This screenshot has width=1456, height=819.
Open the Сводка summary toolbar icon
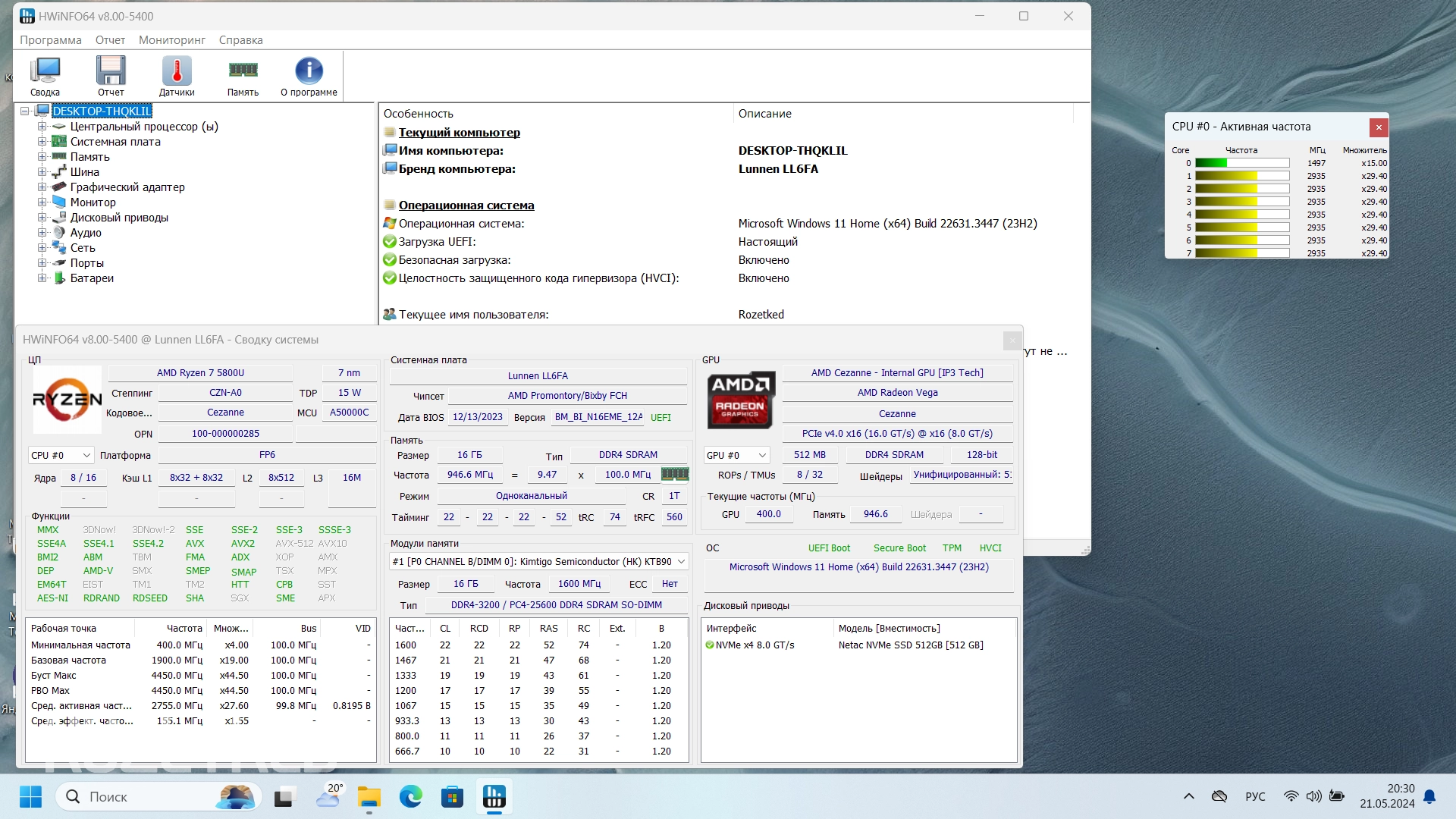(x=45, y=77)
